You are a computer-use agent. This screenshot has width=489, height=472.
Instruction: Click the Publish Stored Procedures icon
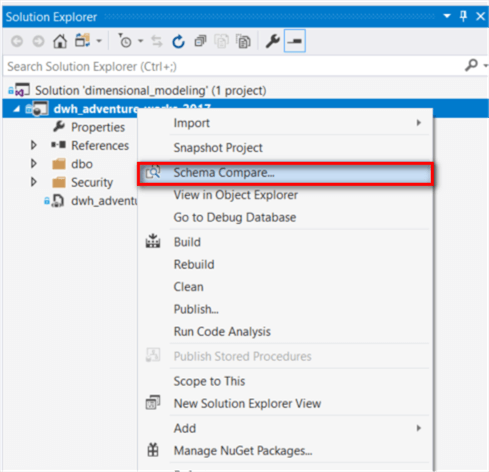tap(153, 355)
